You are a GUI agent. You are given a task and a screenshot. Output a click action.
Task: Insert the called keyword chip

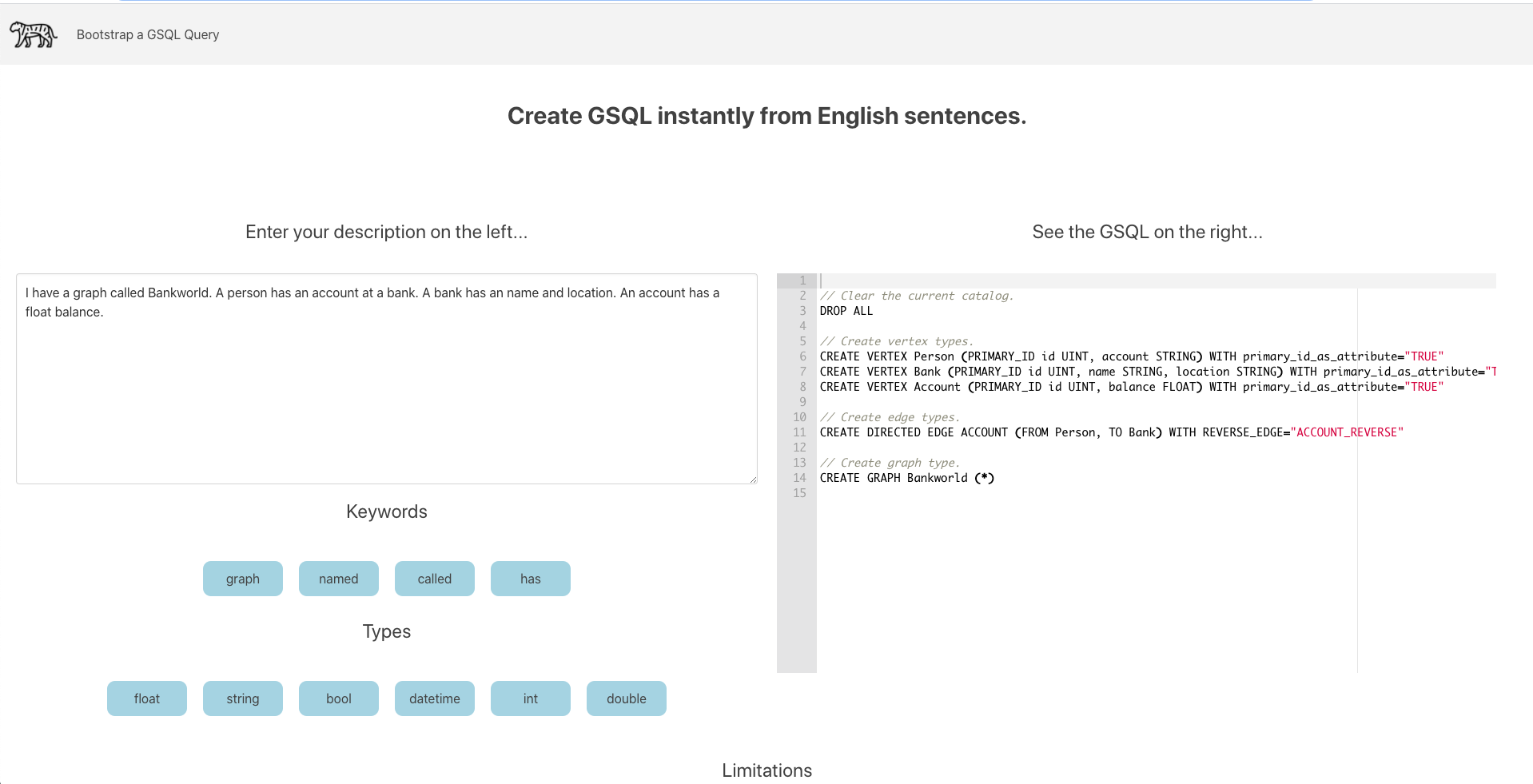click(x=435, y=579)
